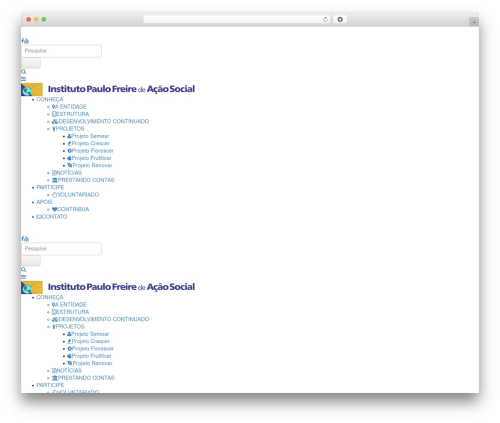This screenshot has height=423, width=500.
Task: Open A ENTIDADE in the lower duplicate menu
Action: [69, 305]
